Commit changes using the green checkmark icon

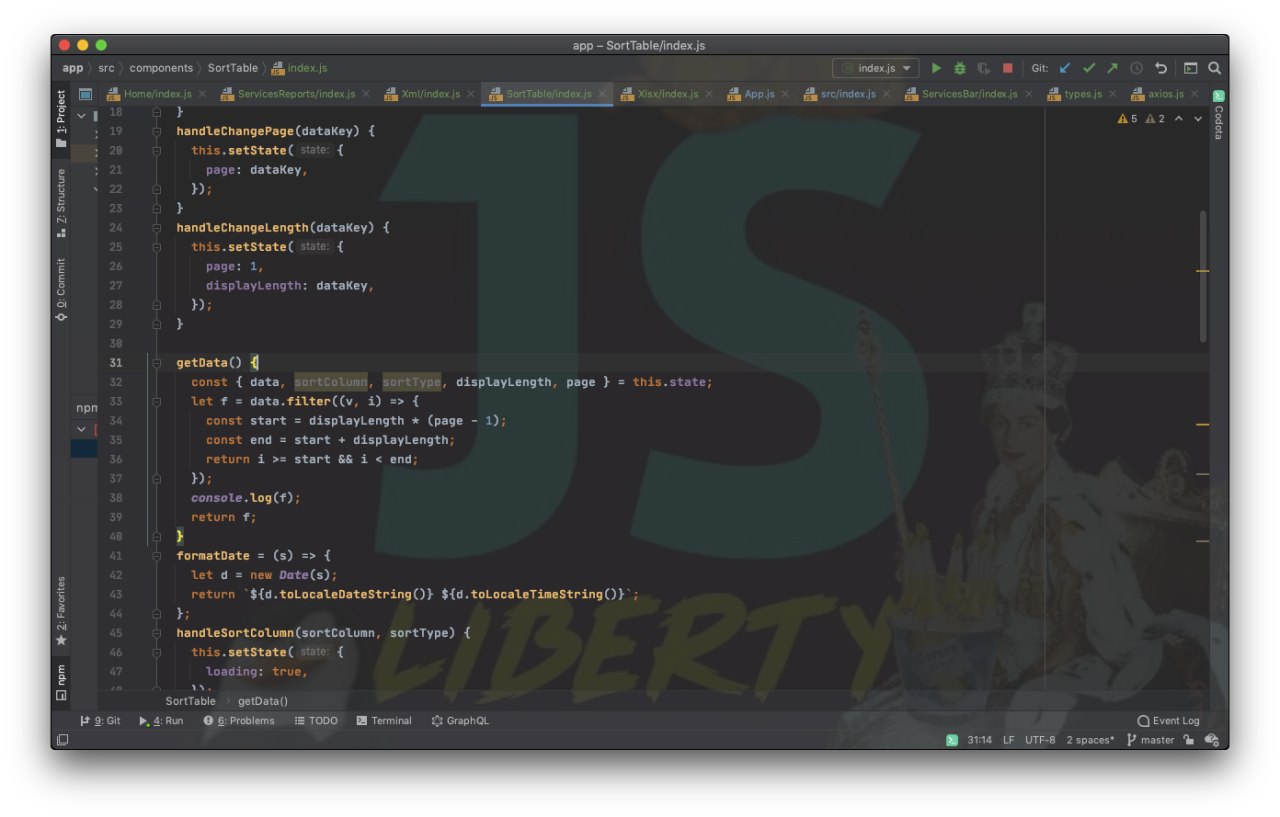pos(1089,68)
